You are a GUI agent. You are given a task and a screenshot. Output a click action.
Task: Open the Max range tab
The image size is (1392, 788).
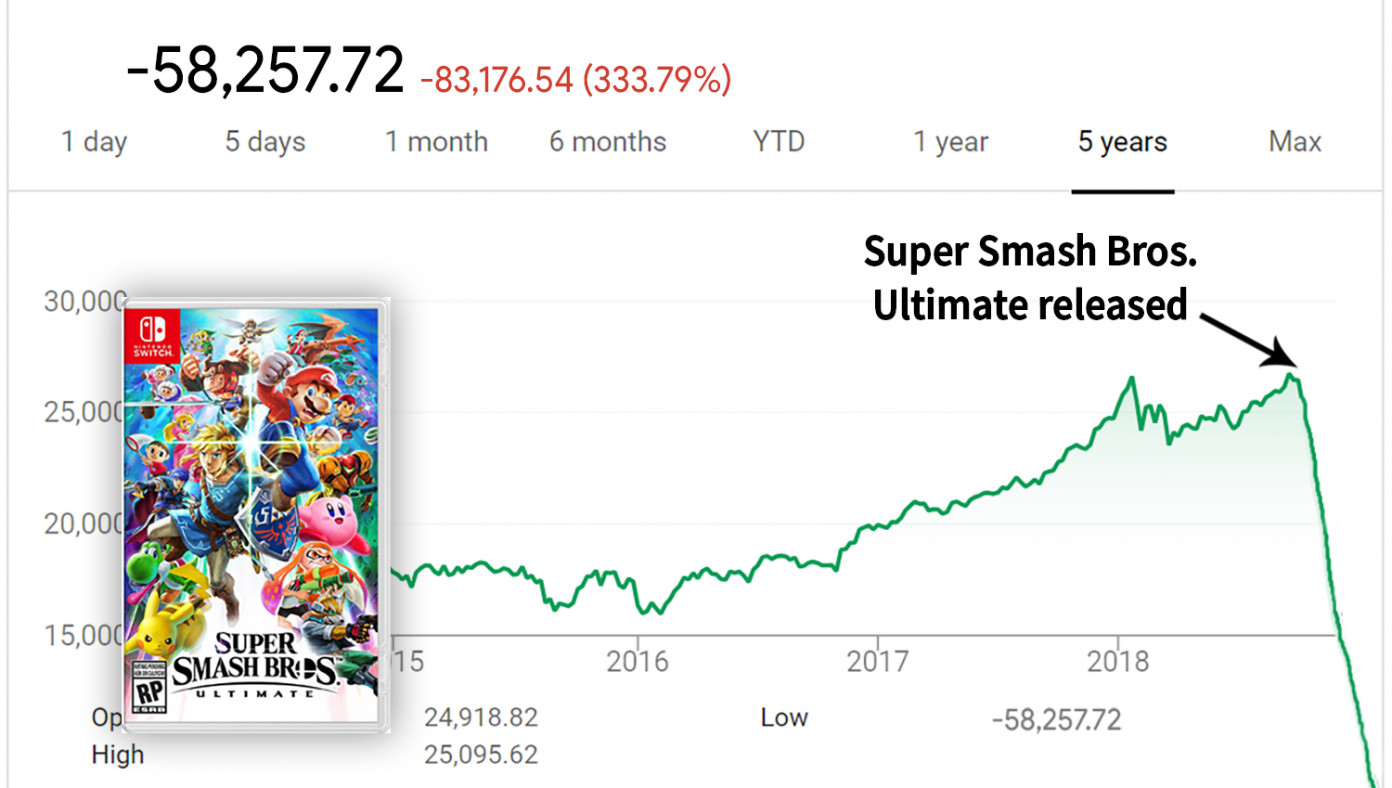(1295, 142)
